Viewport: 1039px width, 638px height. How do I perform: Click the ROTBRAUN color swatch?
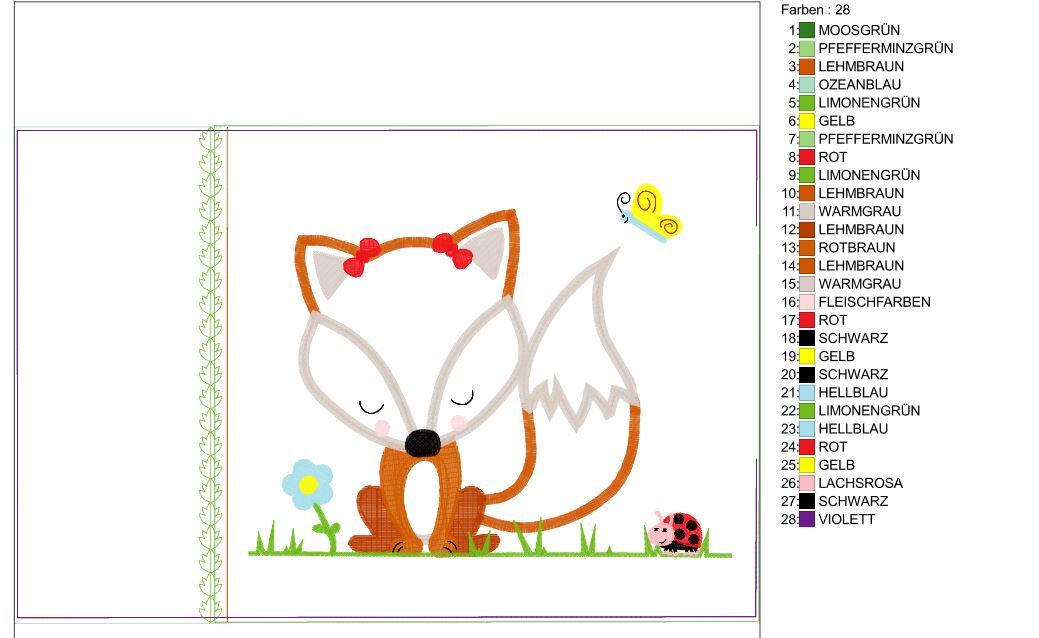click(807, 248)
